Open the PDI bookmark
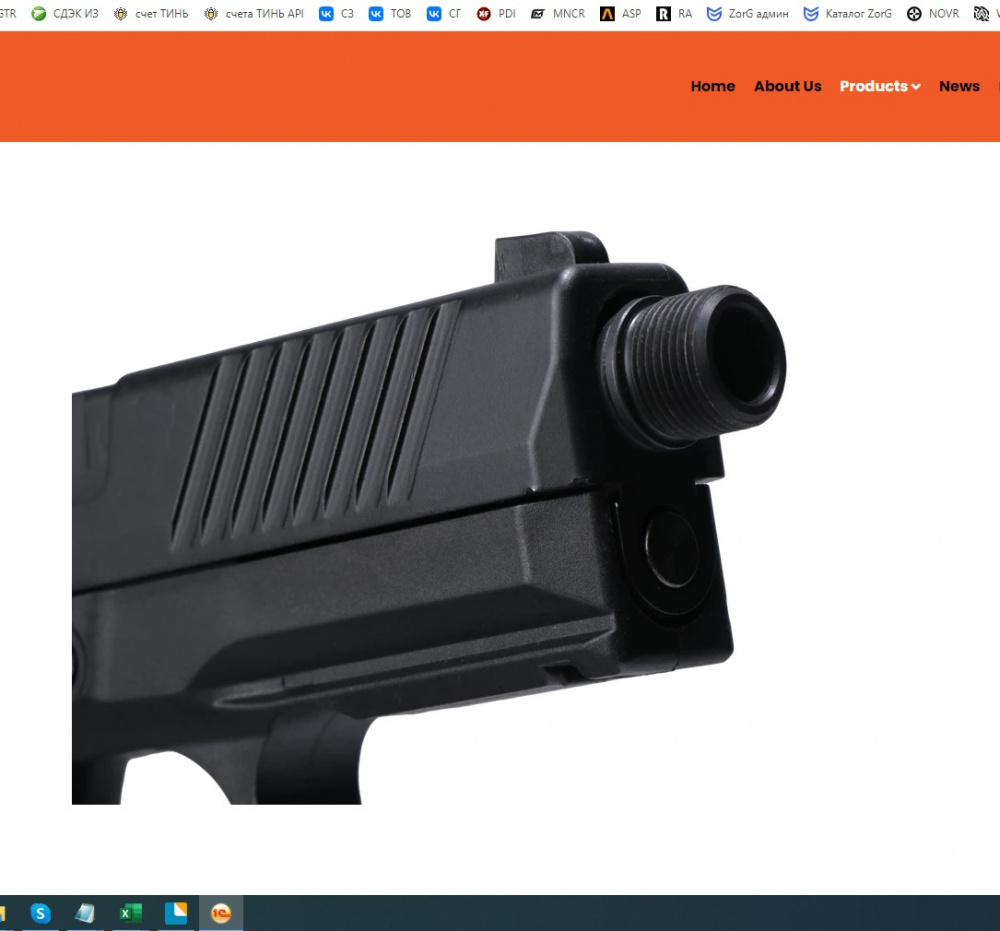 [x=497, y=14]
